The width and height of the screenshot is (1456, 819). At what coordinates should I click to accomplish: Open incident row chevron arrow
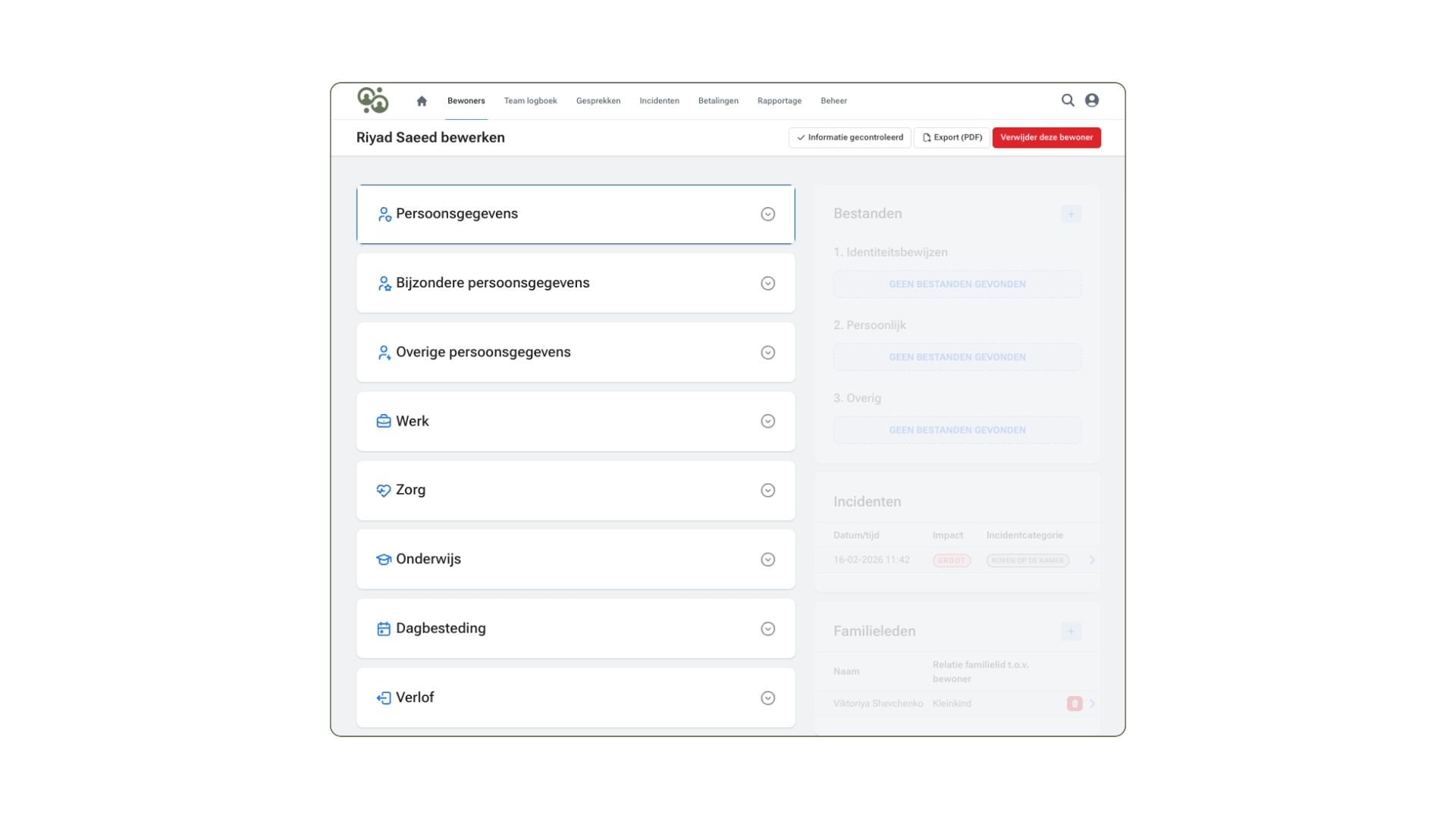(1092, 560)
